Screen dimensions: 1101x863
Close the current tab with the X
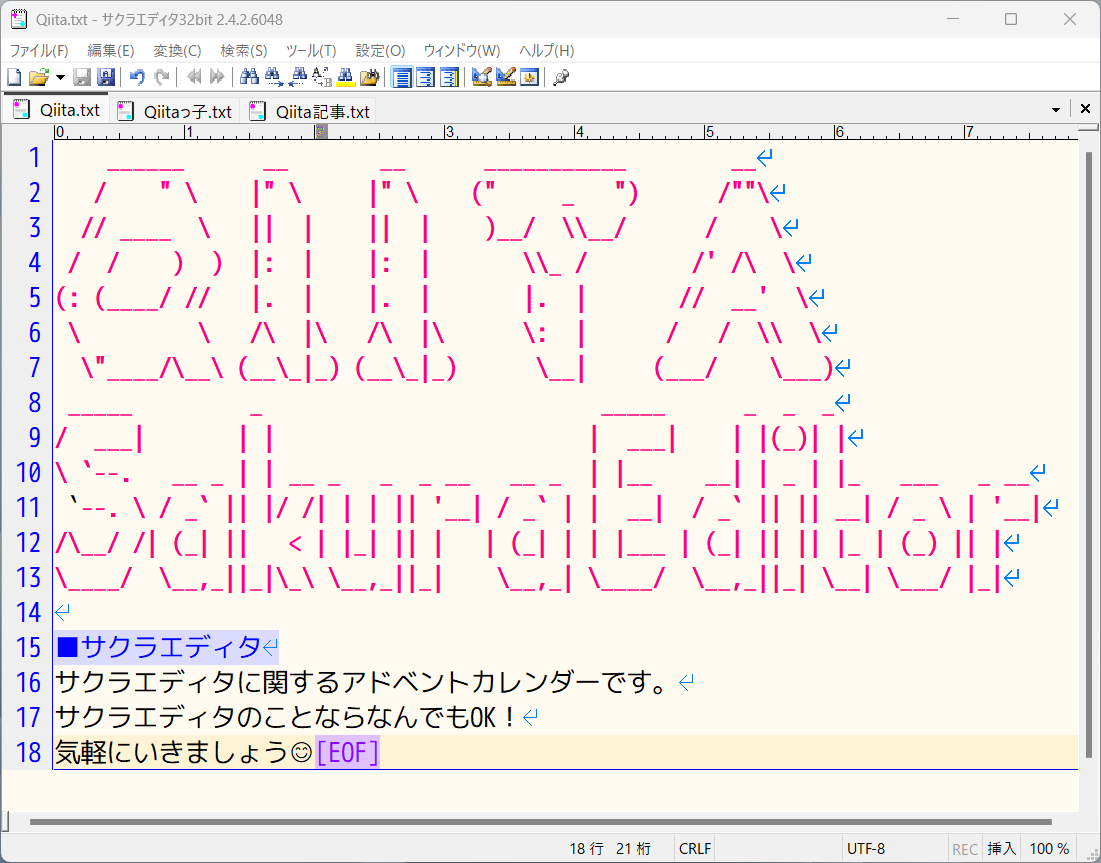pos(1085,109)
